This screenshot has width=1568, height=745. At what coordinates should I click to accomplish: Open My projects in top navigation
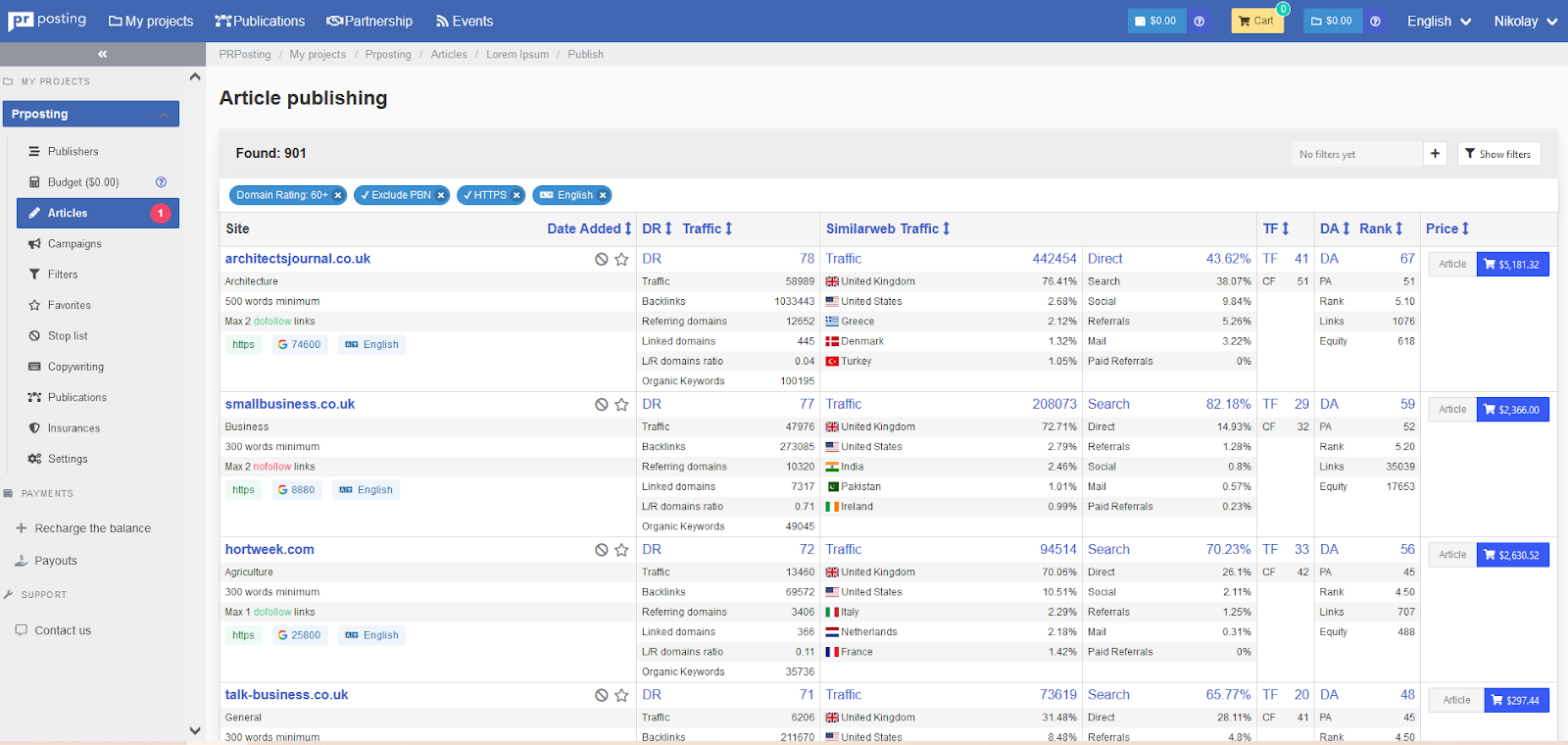tap(151, 21)
